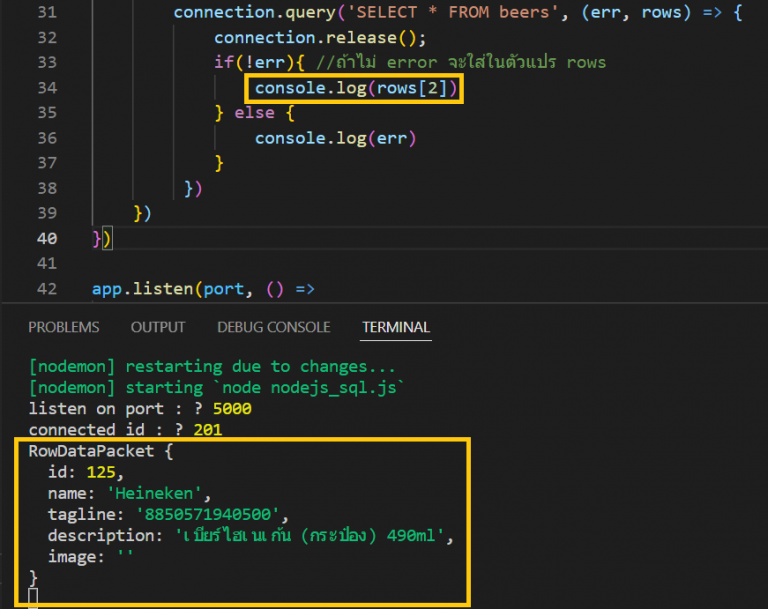This screenshot has width=768, height=609.
Task: Click the terminal input cursor block
Action: point(33,598)
